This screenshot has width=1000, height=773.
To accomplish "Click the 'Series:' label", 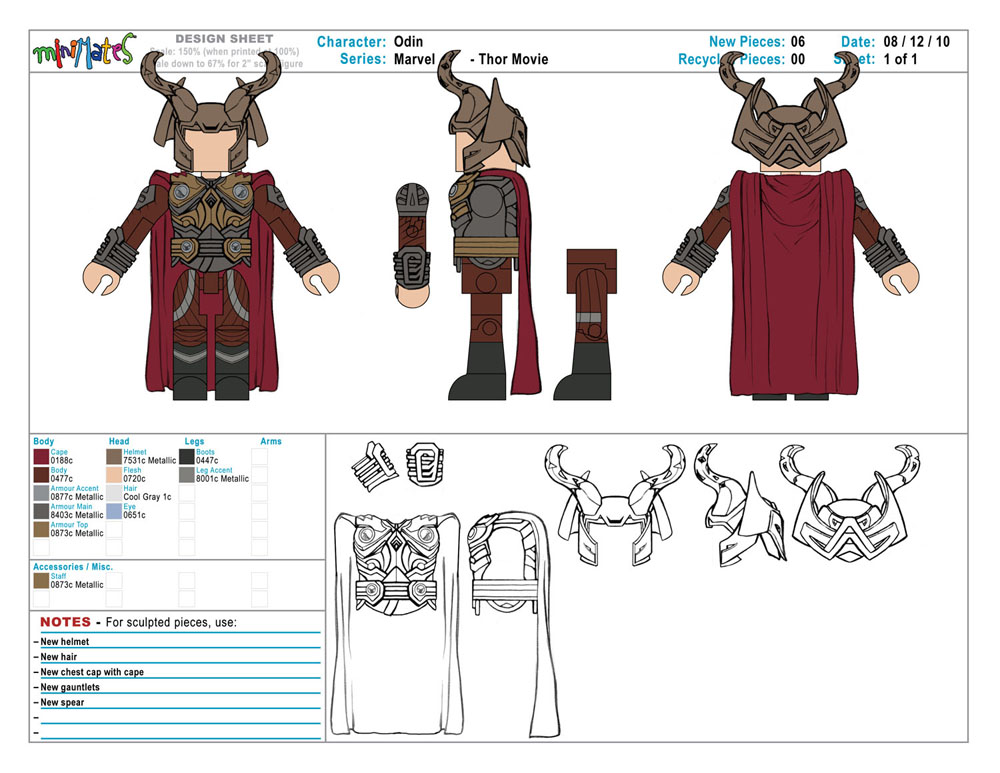I will [x=363, y=59].
